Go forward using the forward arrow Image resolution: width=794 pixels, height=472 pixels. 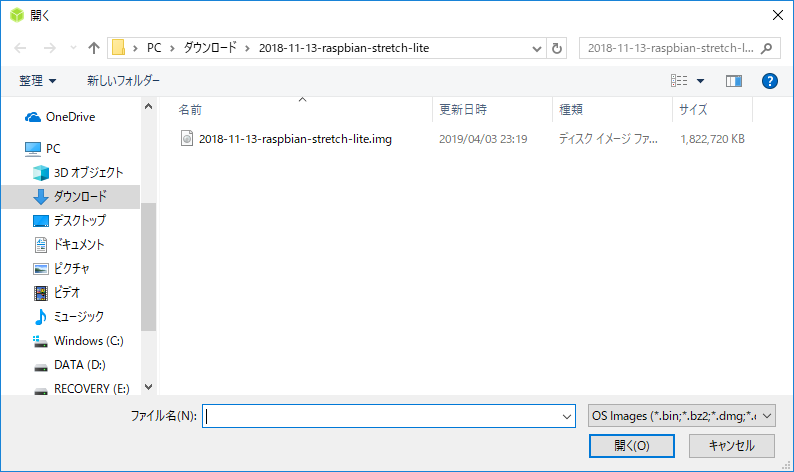pyautogui.click(x=50, y=48)
